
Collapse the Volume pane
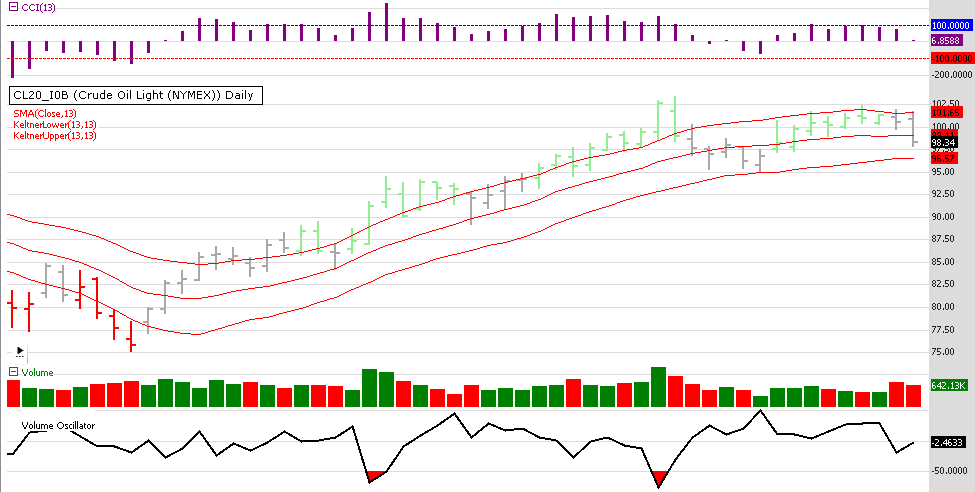point(13,372)
